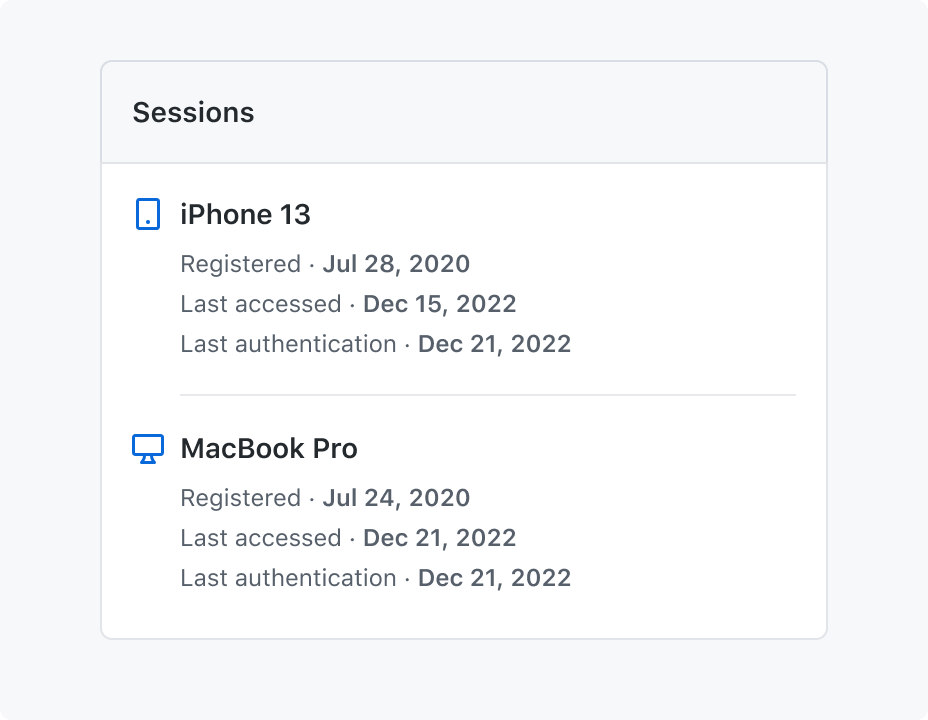Screen dimensions: 928x720
Task: Click Last authentication label under MacBook Pro
Action: pyautogui.click(x=288, y=578)
